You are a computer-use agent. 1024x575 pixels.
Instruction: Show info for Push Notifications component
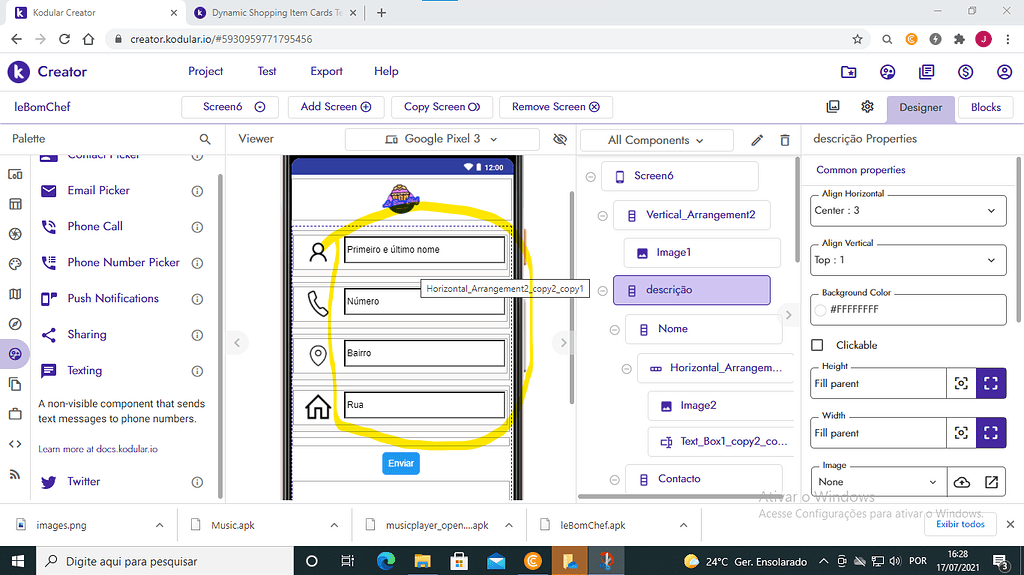(197, 299)
